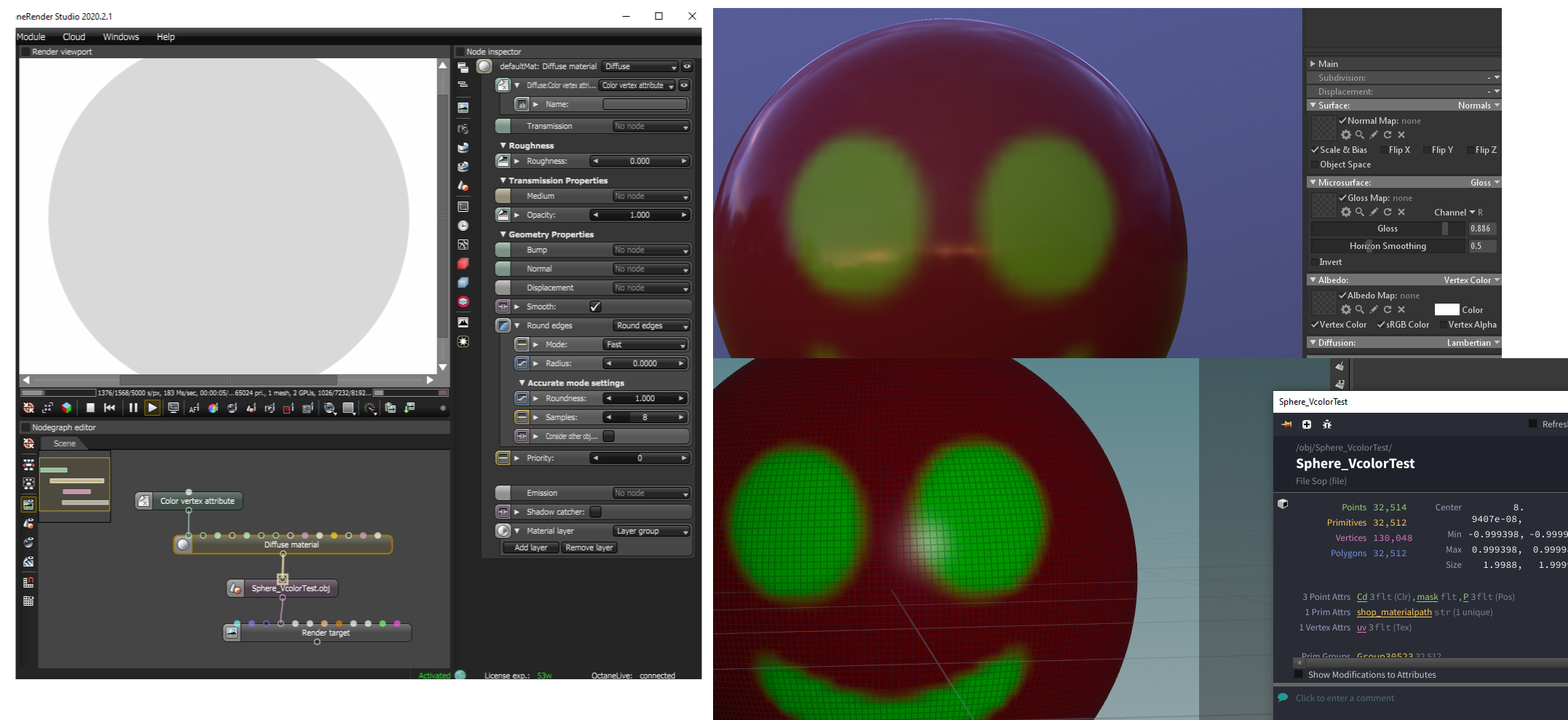The image size is (1568, 720).
Task: Click the pin icon in Sphere_VcolorTest info panel
Action: tap(1286, 424)
